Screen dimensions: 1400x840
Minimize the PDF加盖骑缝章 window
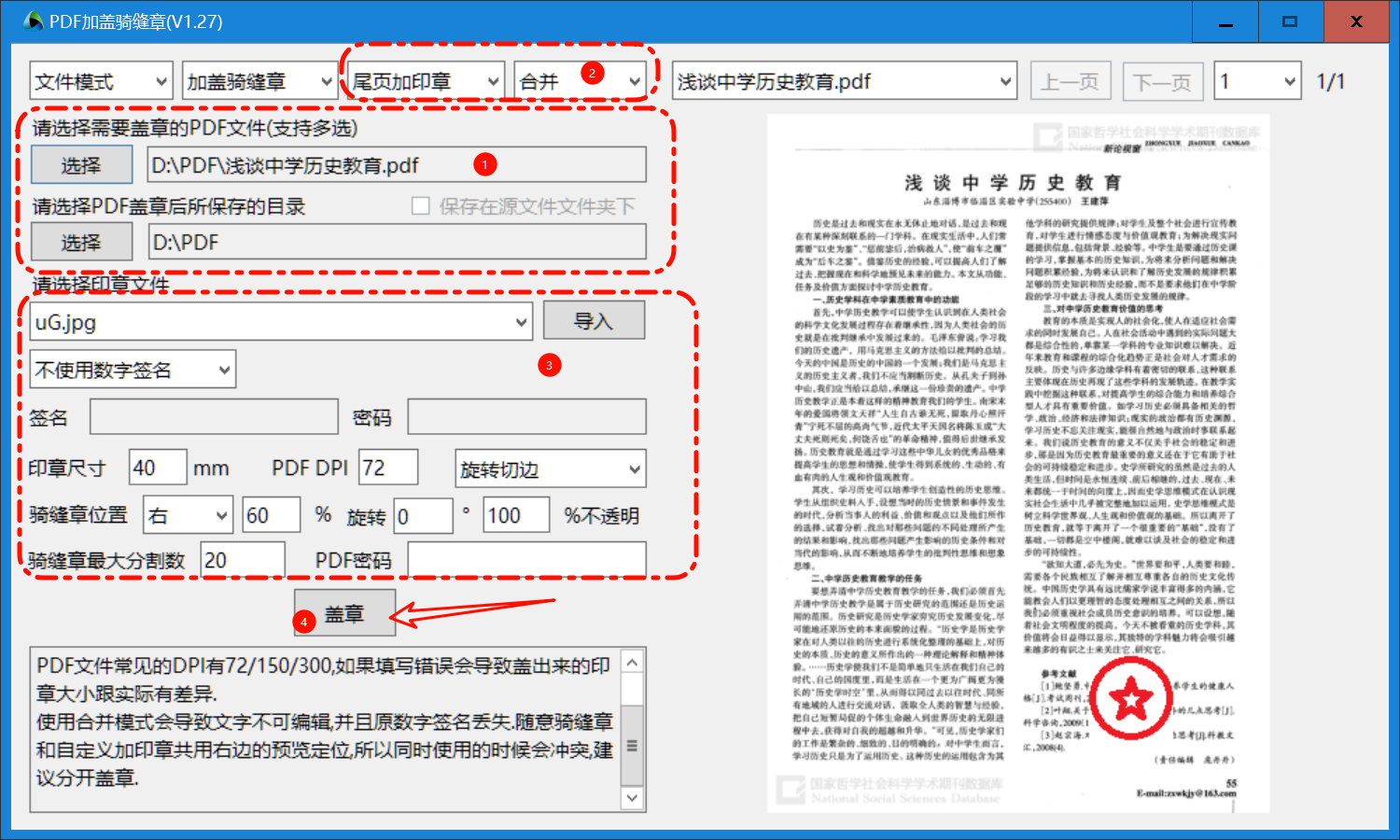tap(1225, 21)
